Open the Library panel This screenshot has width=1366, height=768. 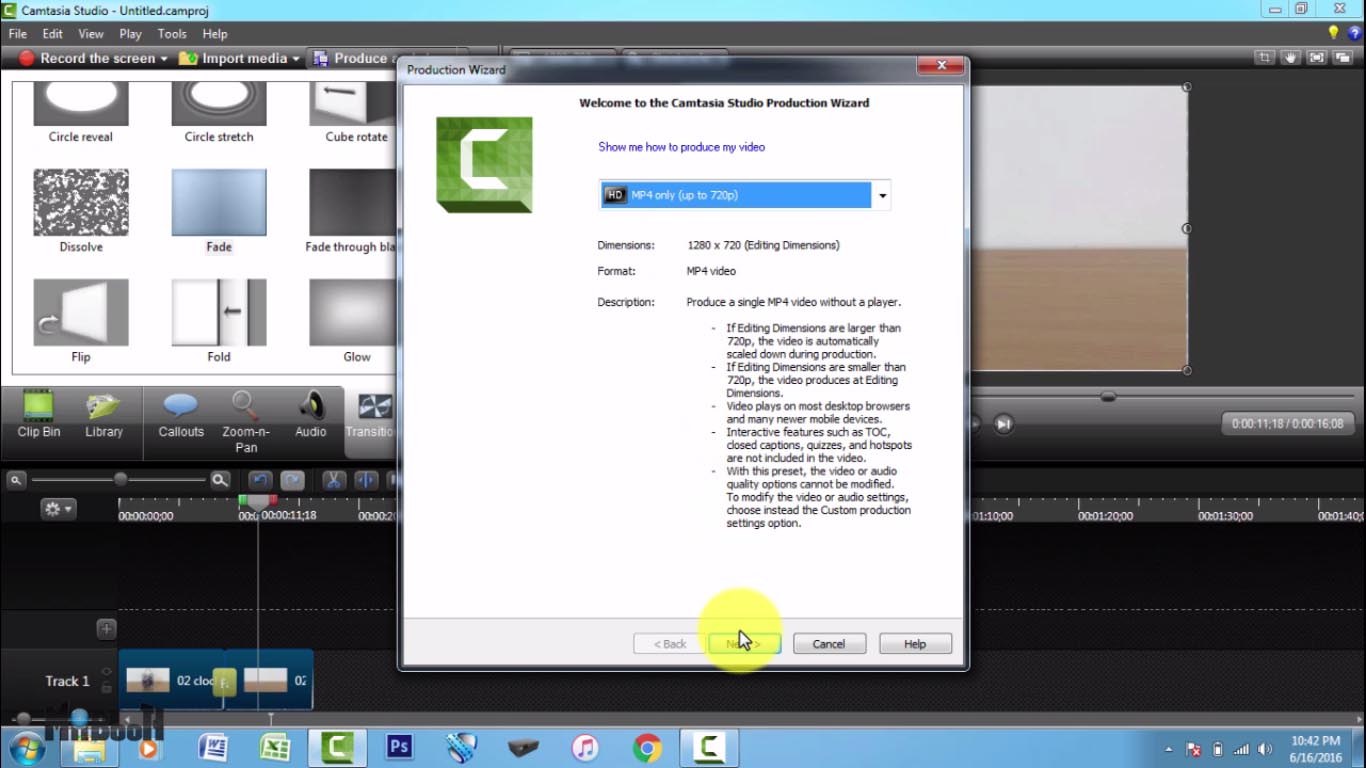(104, 414)
